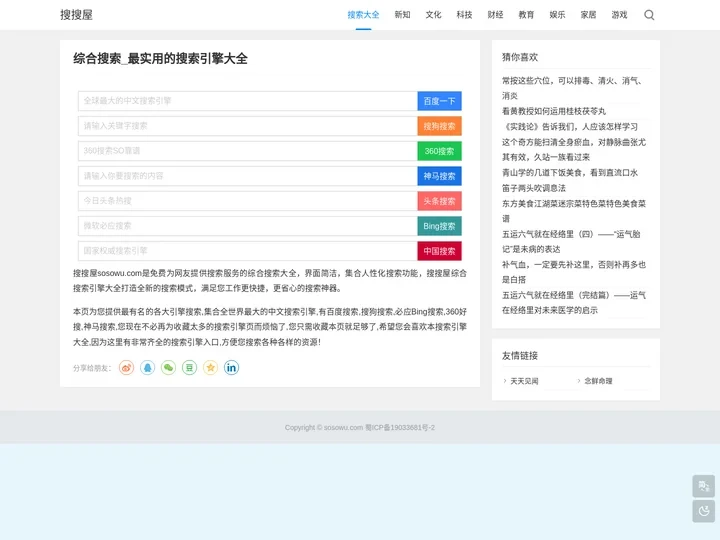The height and width of the screenshot is (540, 720).
Task: Focus the 360搜索SO靠谱 input field
Action: point(248,151)
